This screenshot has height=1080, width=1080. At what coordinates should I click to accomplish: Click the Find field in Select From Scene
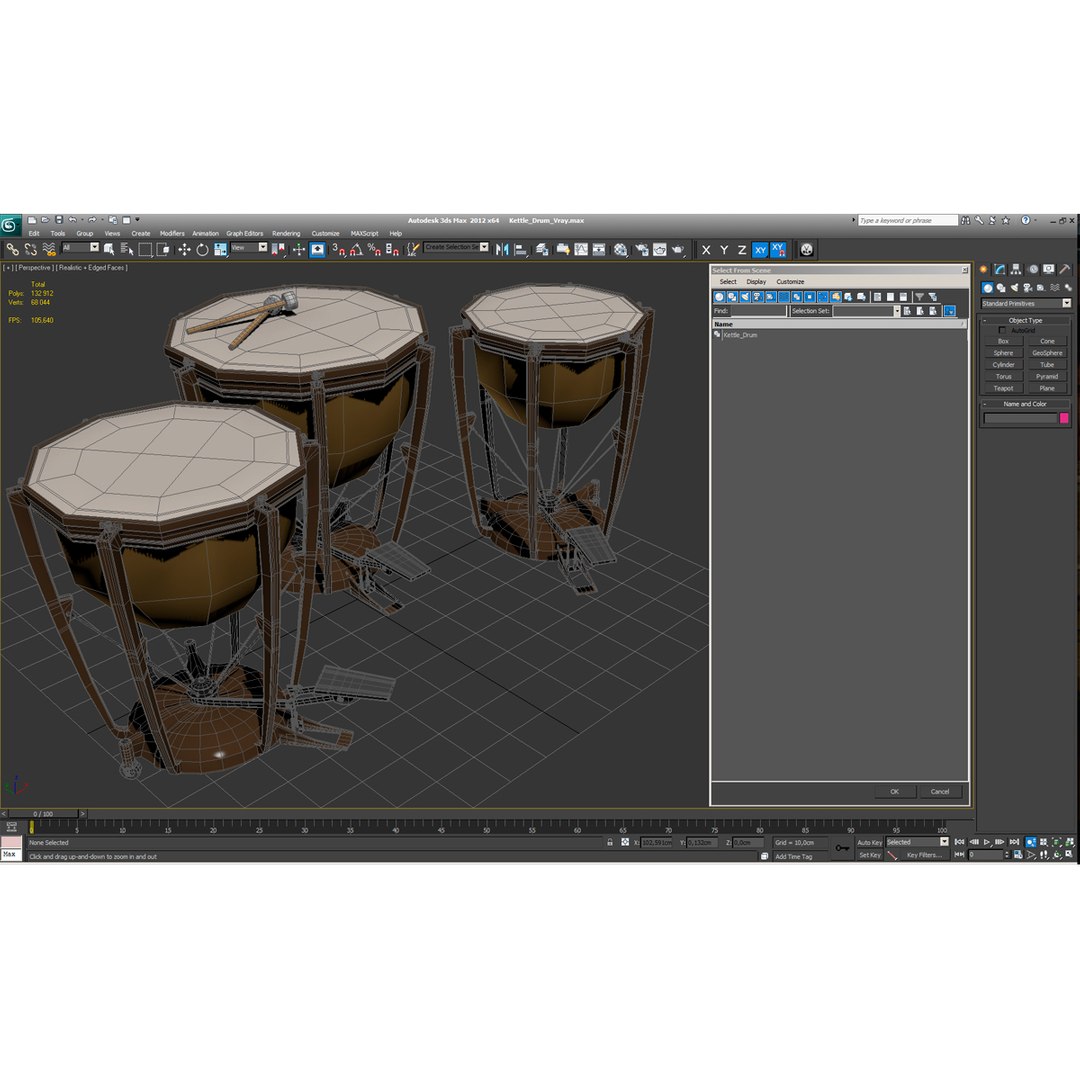[758, 311]
